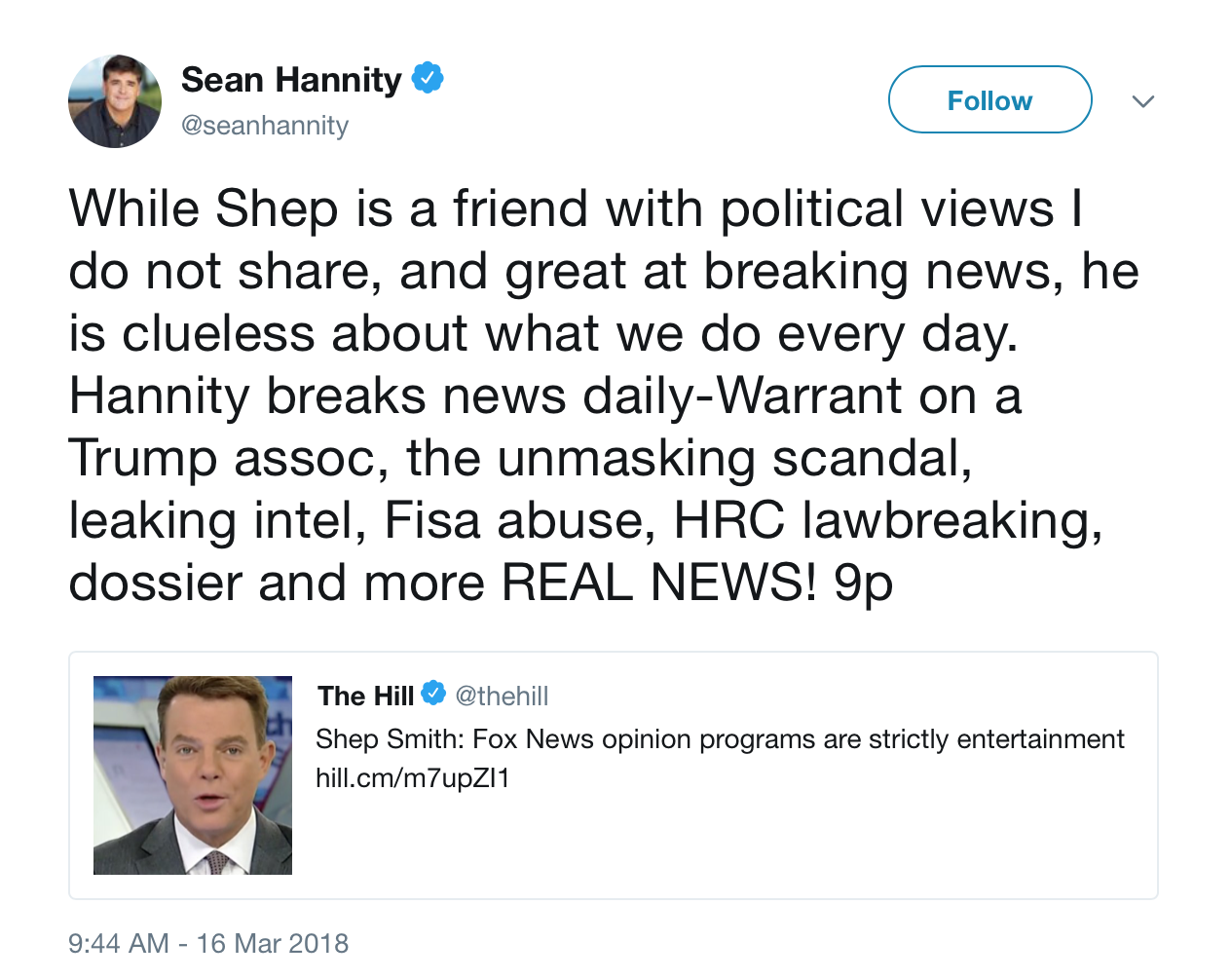Click the @seanhannity handle
The image size is (1231, 980).
265,126
